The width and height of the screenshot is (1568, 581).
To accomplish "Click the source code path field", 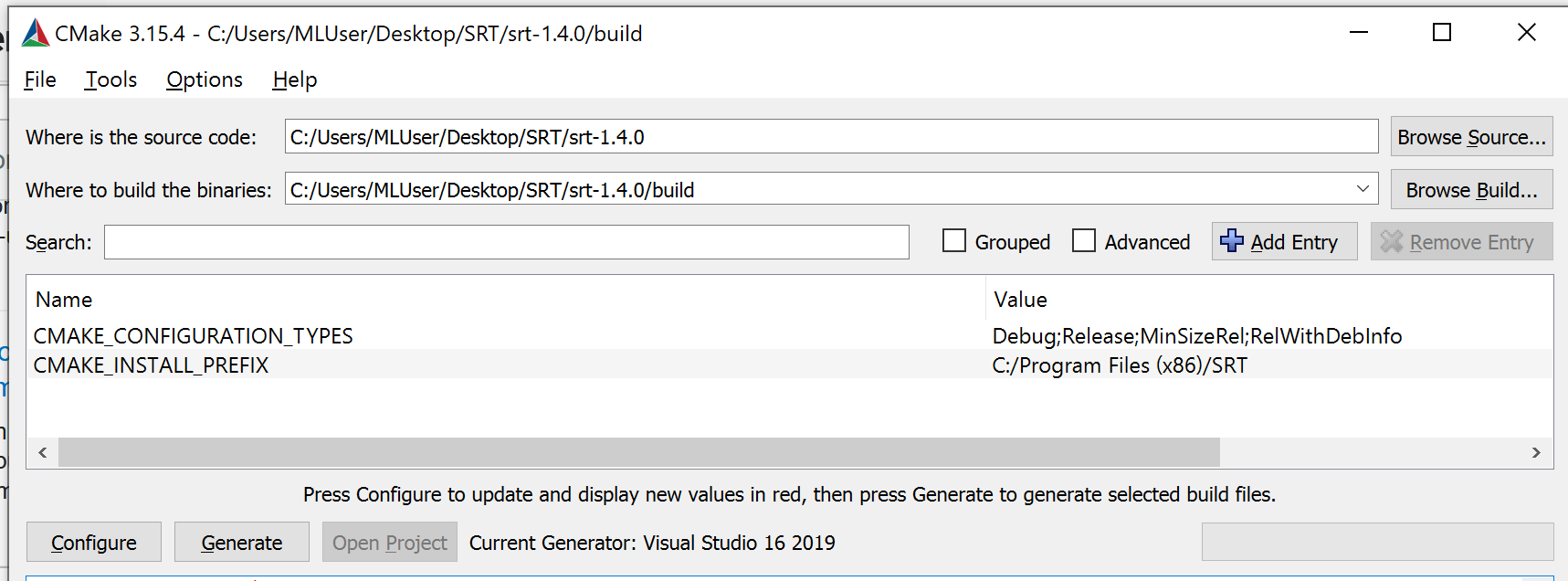I will click(832, 136).
